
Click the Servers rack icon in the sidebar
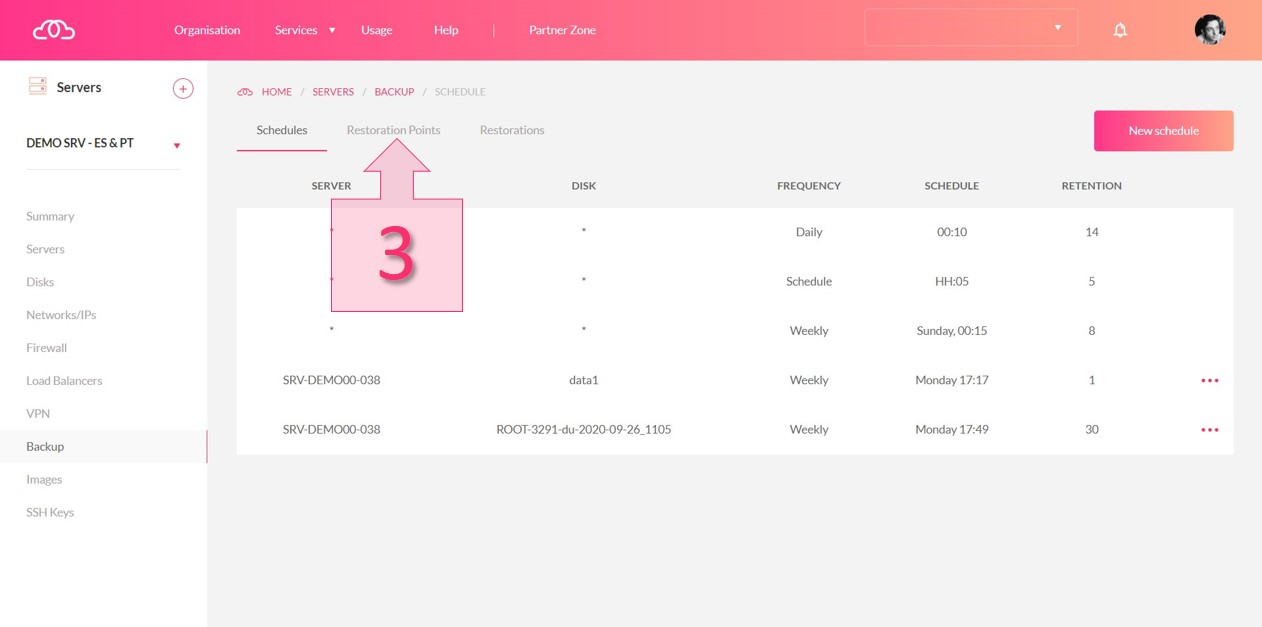pyautogui.click(x=38, y=87)
